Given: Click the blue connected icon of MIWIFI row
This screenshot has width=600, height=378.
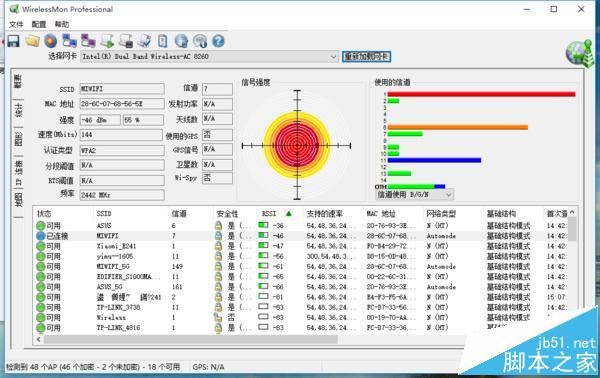Looking at the screenshot, I should click(41, 236).
